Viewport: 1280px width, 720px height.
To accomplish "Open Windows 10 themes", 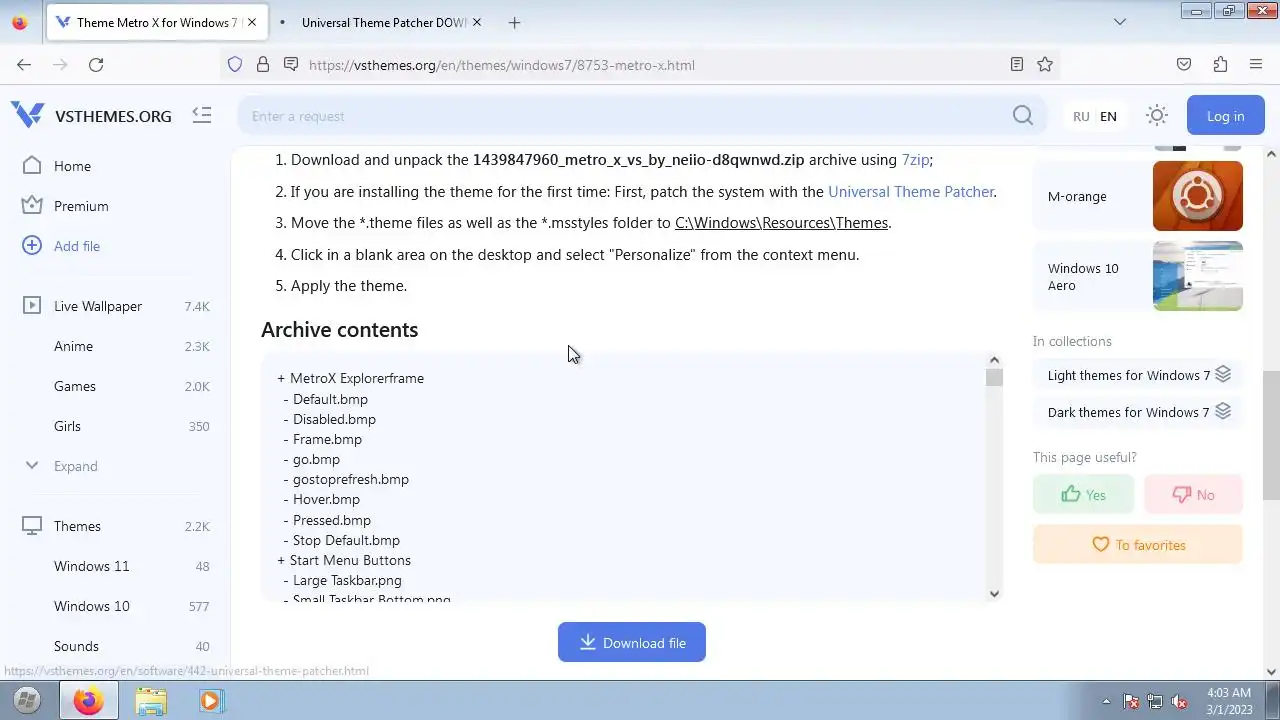I will (91, 606).
